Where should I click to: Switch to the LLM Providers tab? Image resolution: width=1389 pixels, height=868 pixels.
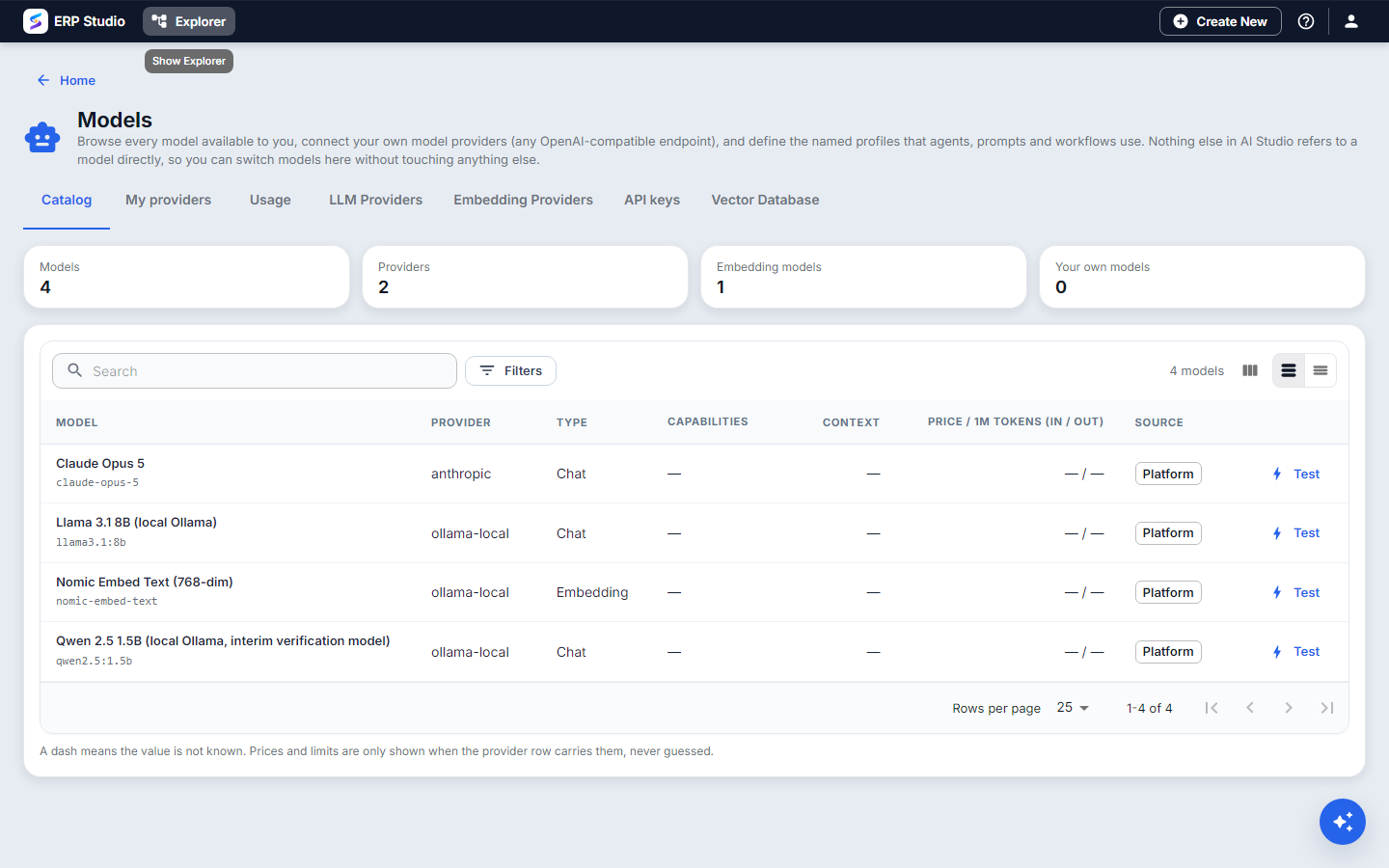pos(376,200)
